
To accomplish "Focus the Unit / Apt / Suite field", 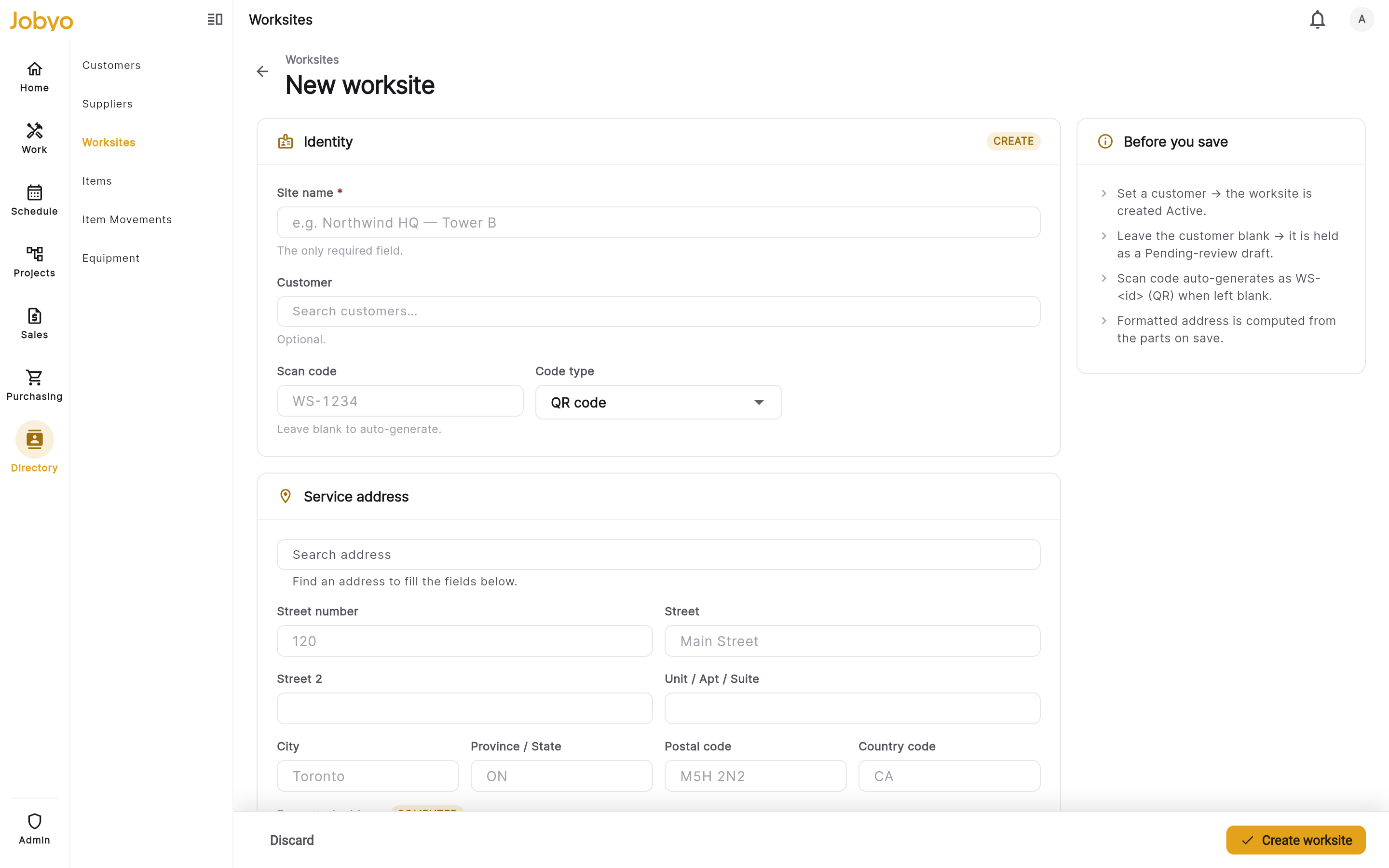I will [x=852, y=708].
